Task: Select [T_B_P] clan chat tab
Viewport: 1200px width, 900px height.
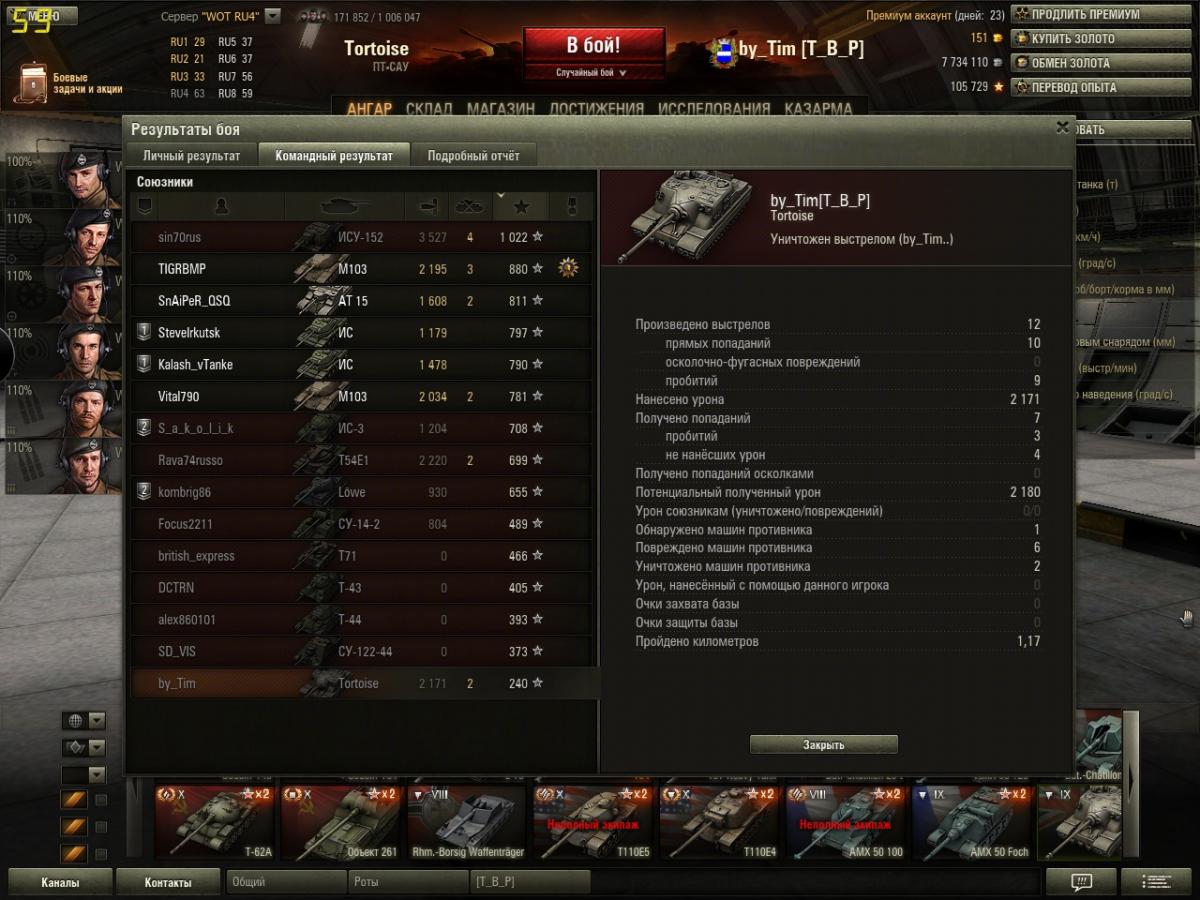Action: point(529,882)
